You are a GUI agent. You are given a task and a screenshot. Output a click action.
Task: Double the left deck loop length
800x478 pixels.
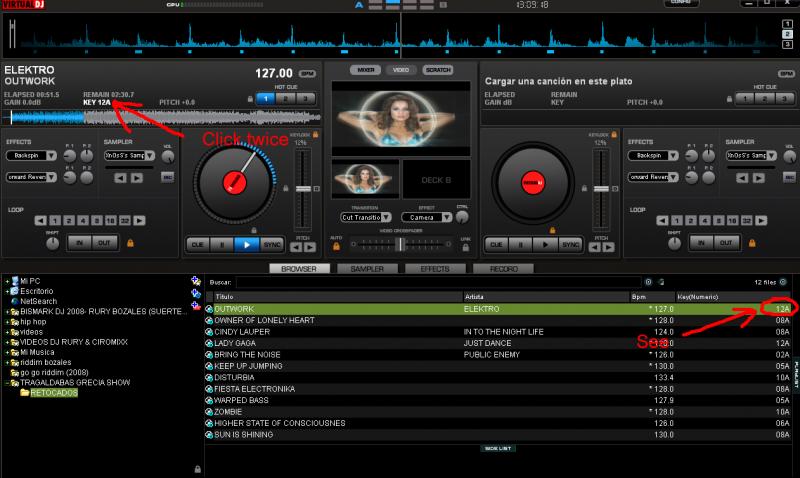[139, 220]
